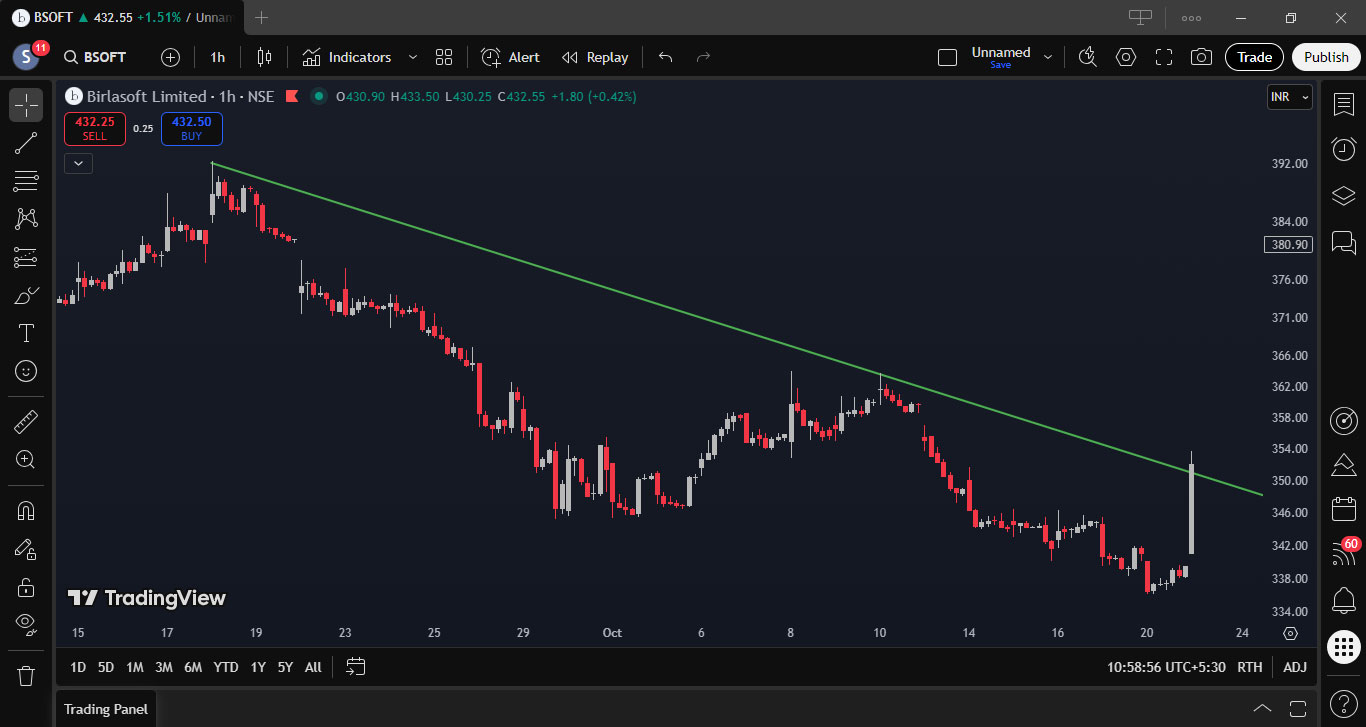The image size is (1366, 727).
Task: Redo the last chart action
Action: coord(703,57)
